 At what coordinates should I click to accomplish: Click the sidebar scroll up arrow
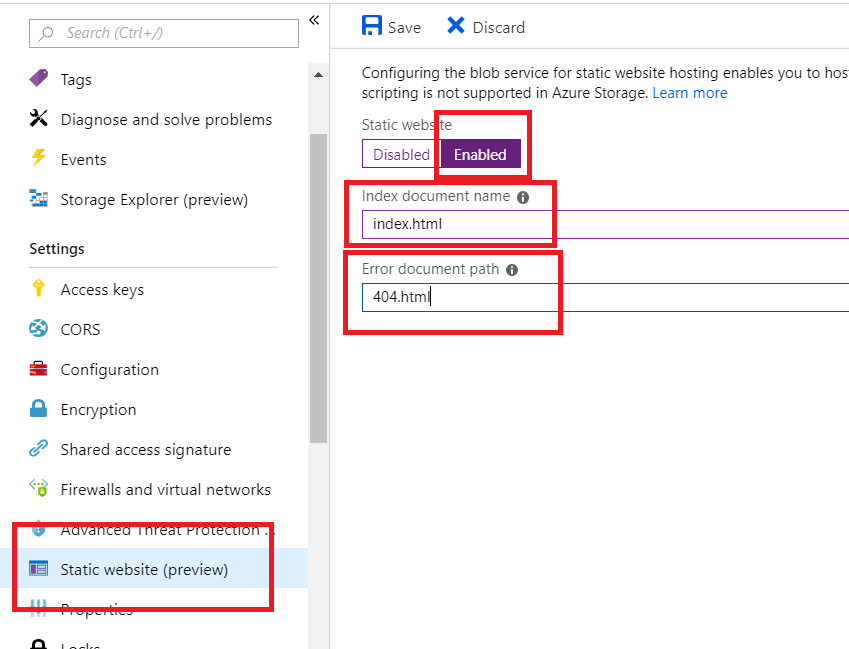coord(318,75)
